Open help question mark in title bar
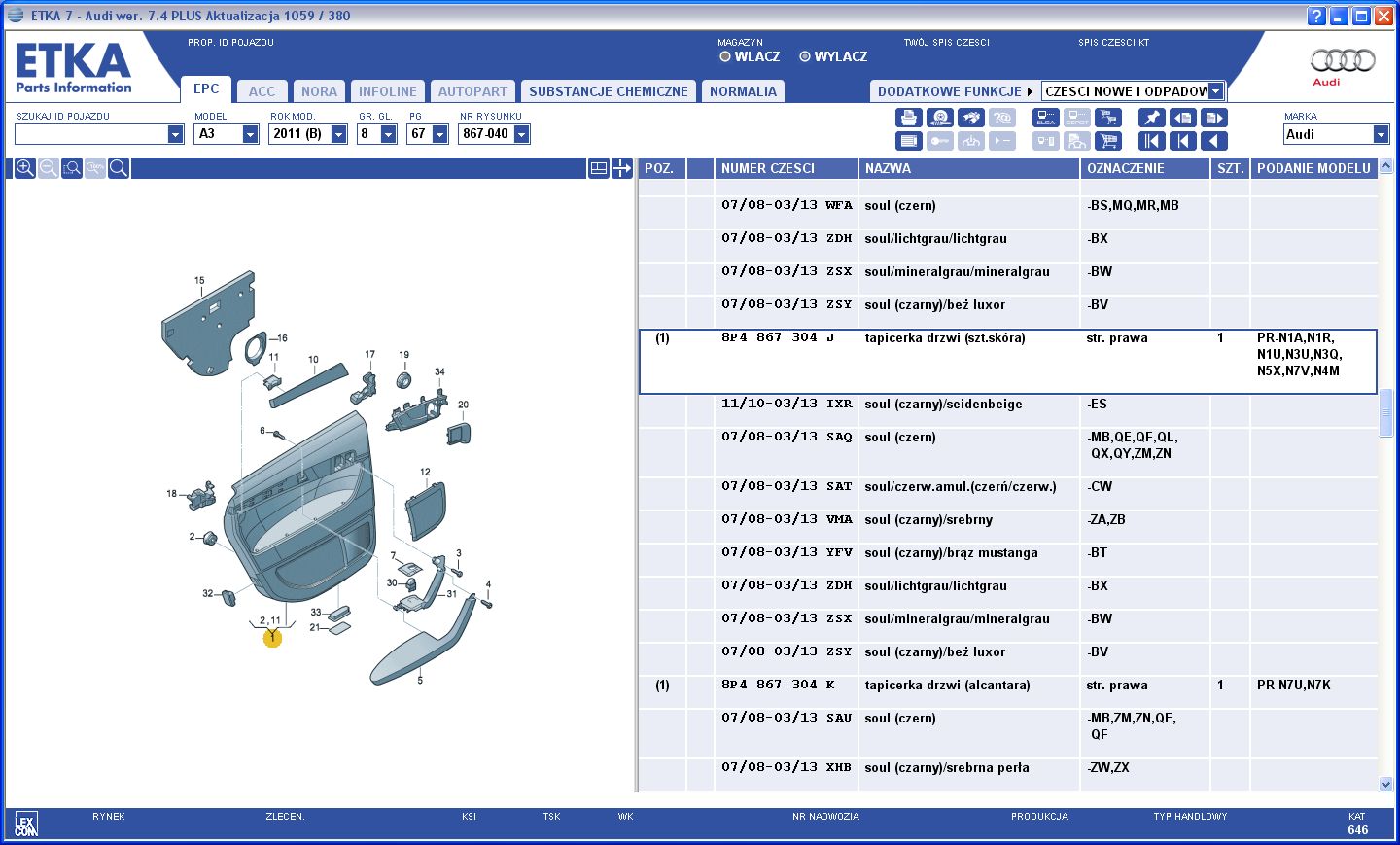1400x845 pixels. (x=1316, y=16)
